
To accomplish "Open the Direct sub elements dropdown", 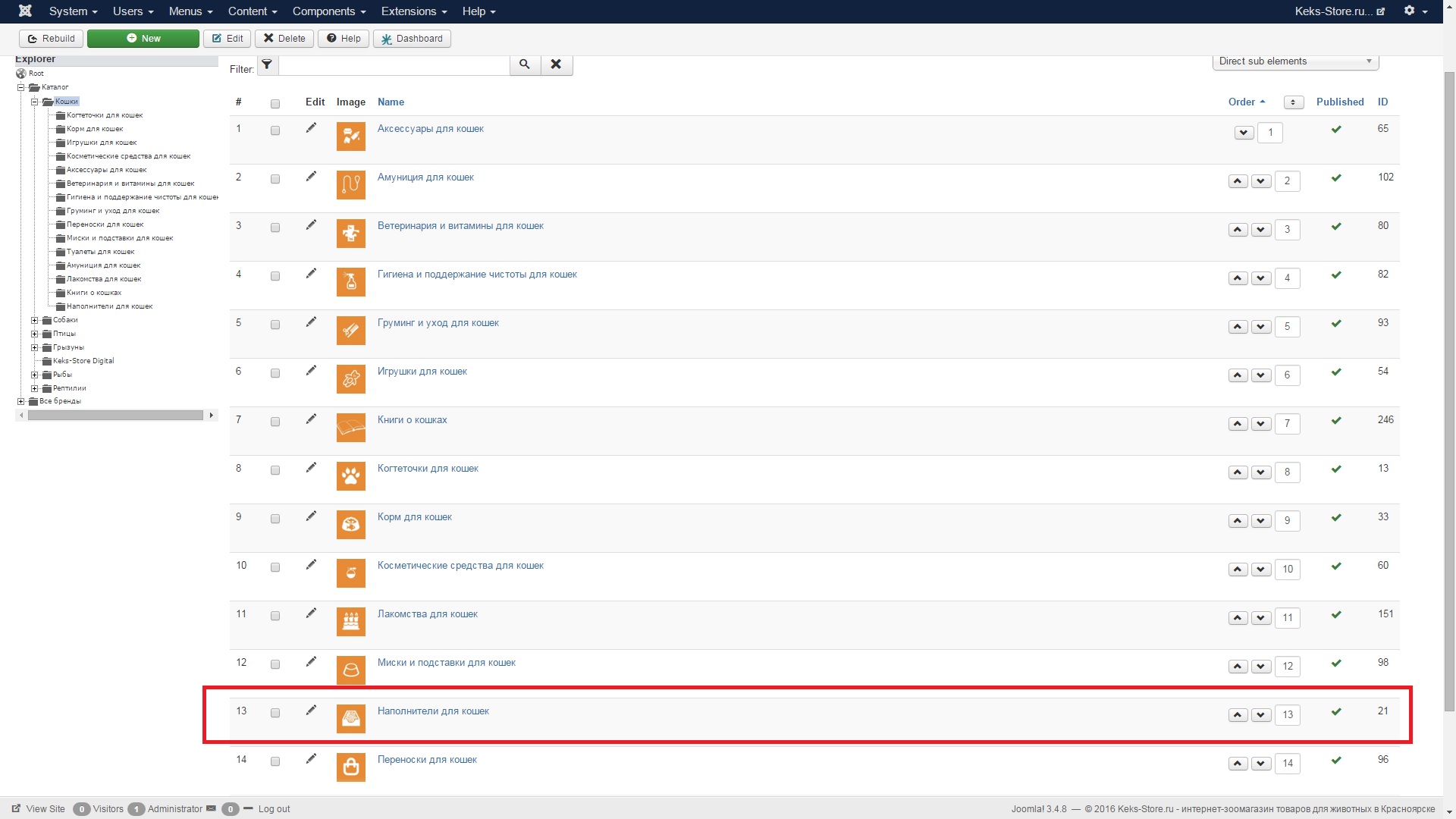I will pyautogui.click(x=1295, y=61).
